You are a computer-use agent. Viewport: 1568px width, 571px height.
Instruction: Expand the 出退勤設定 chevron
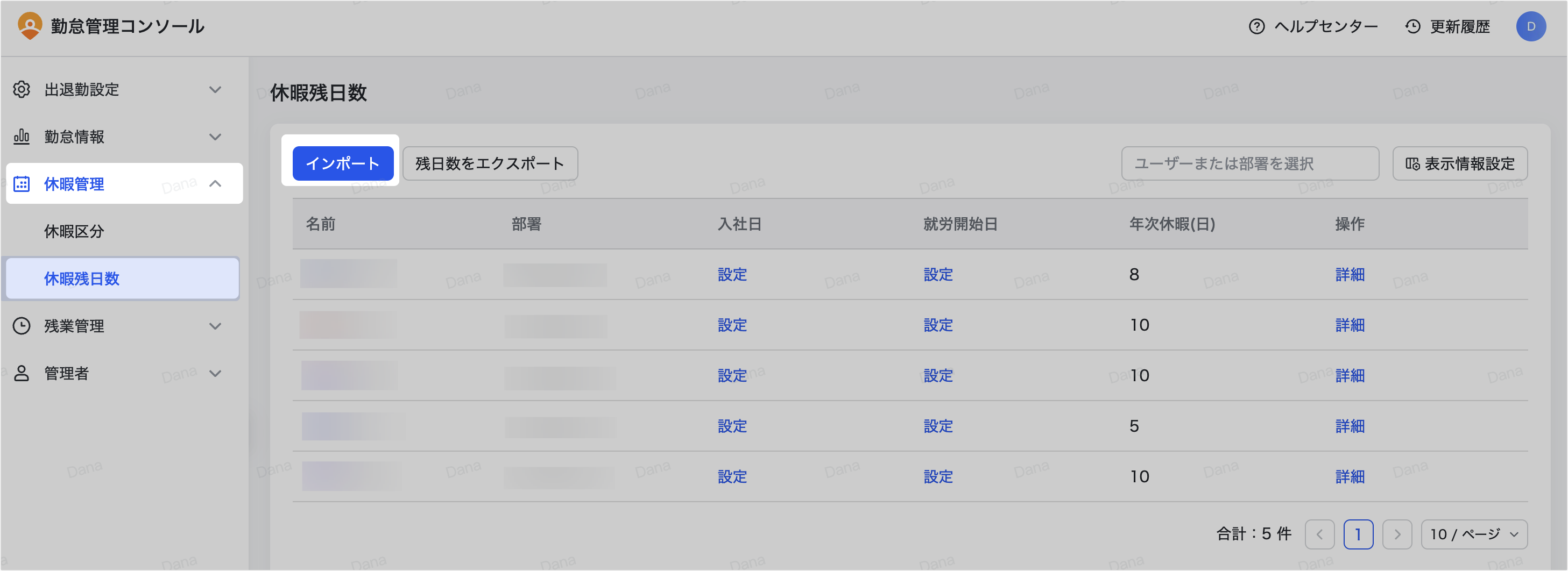click(x=215, y=89)
